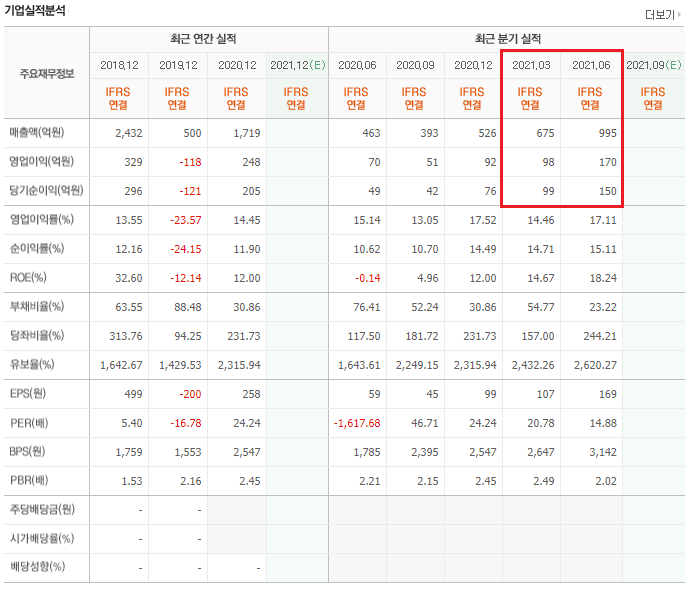The height and width of the screenshot is (589, 690).
Task: Click the 부채비율(%) row label
Action: click(x=37, y=306)
